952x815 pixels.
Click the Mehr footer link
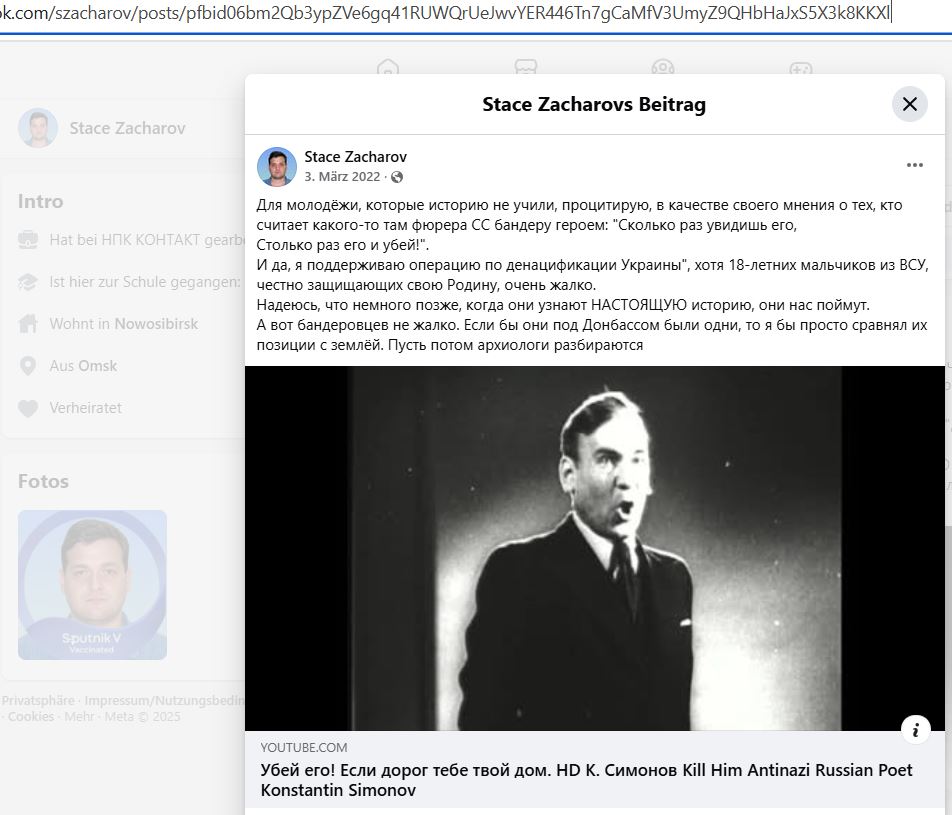79,717
